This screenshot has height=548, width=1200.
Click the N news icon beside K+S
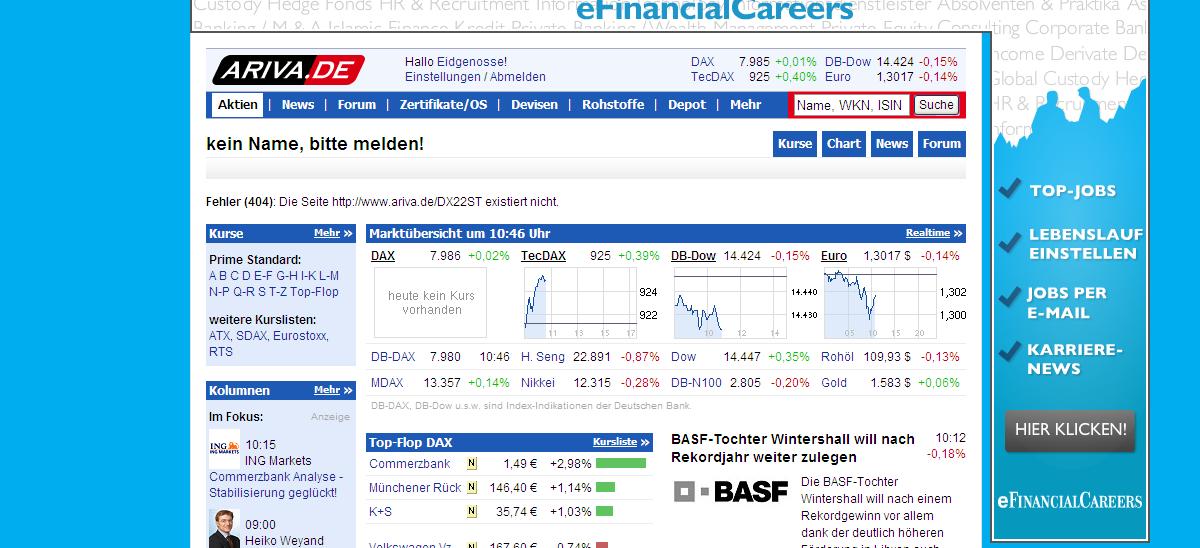(472, 512)
